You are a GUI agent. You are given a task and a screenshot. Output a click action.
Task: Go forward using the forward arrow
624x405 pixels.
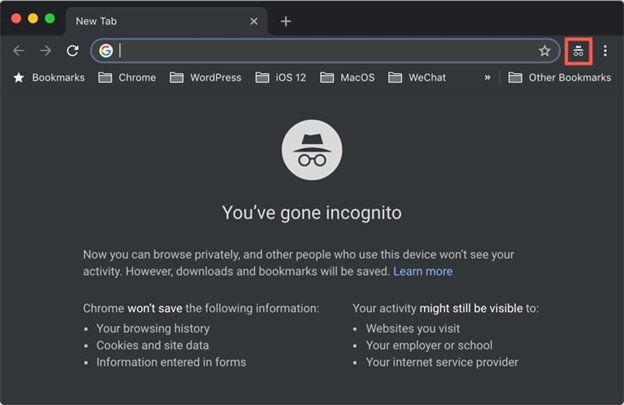46,51
